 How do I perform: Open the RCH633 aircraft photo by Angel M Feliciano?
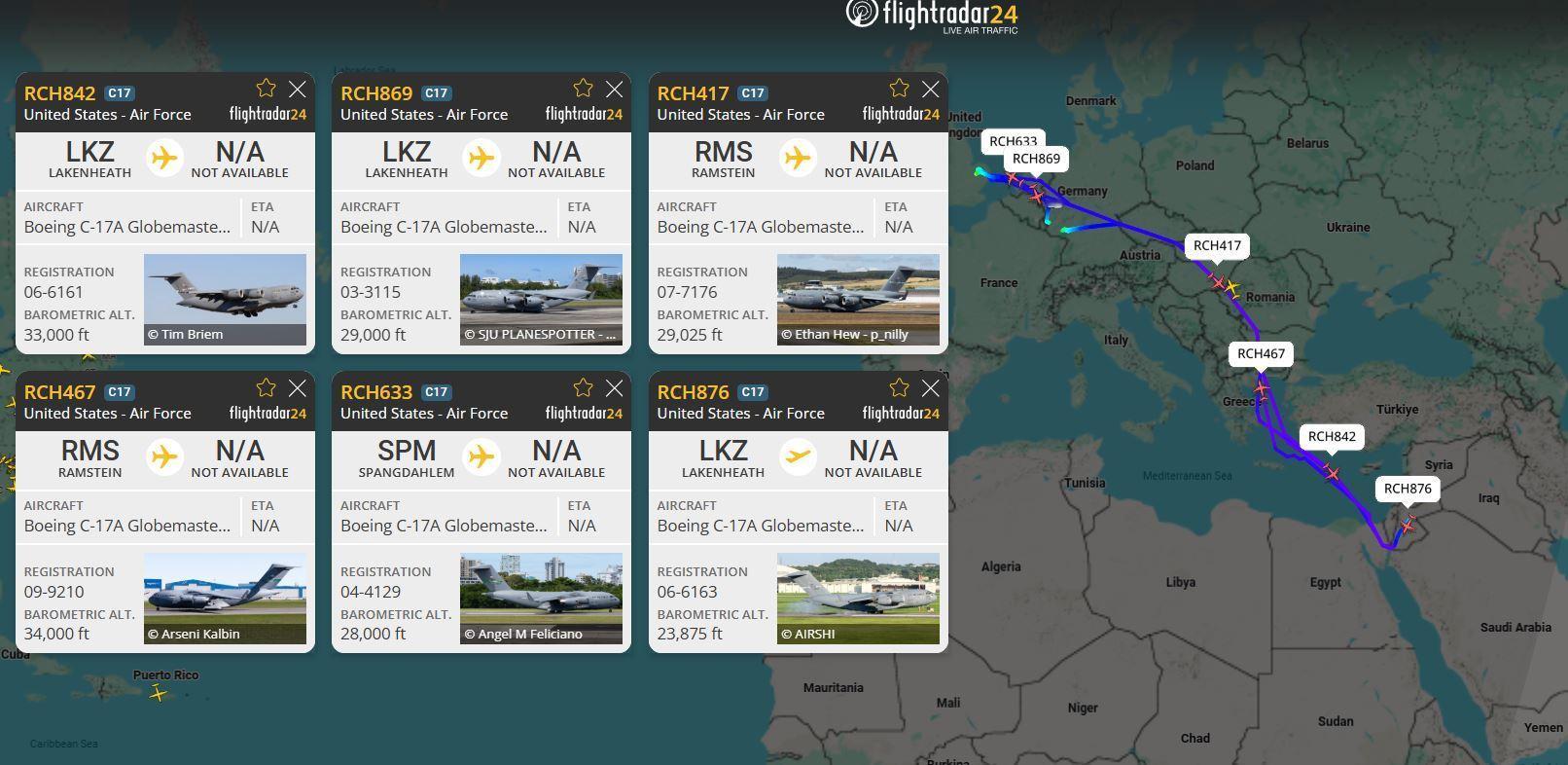coord(541,599)
